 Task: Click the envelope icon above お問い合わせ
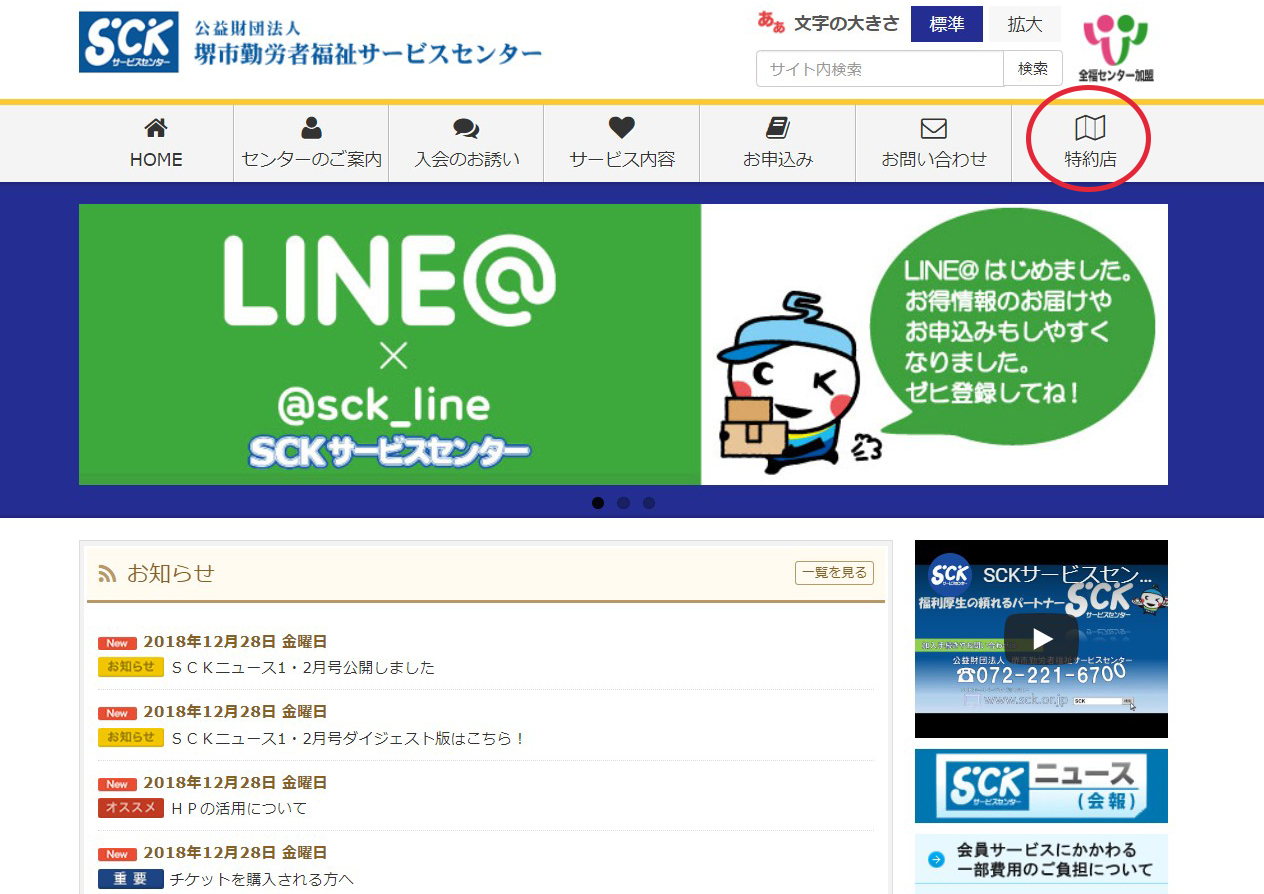tap(934, 129)
